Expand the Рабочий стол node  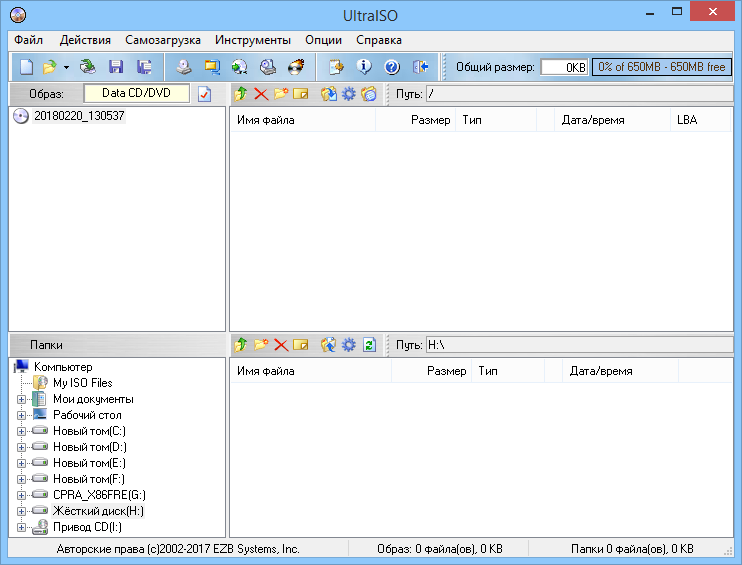21,415
